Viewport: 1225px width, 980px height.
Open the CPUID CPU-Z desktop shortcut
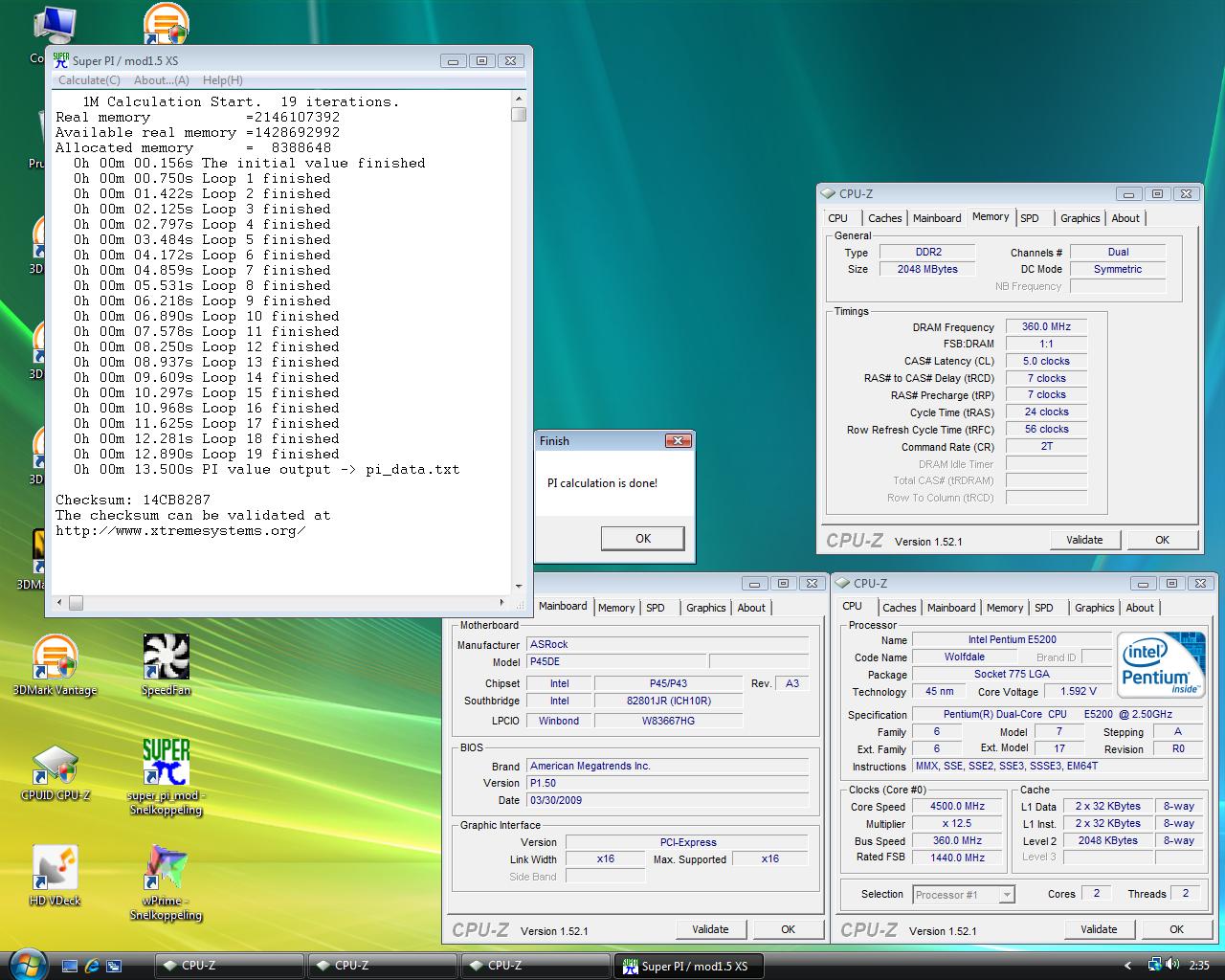point(55,773)
